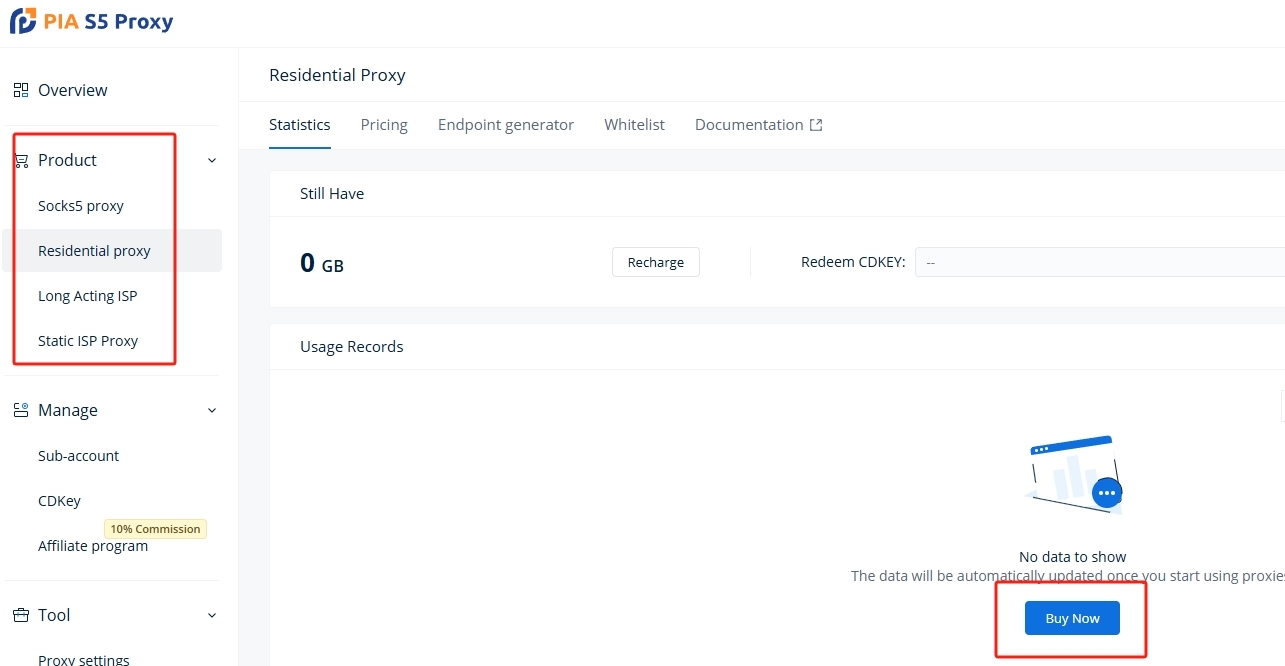Image resolution: width=1285 pixels, height=666 pixels.
Task: Click the Documentation external-link icon
Action: click(816, 125)
